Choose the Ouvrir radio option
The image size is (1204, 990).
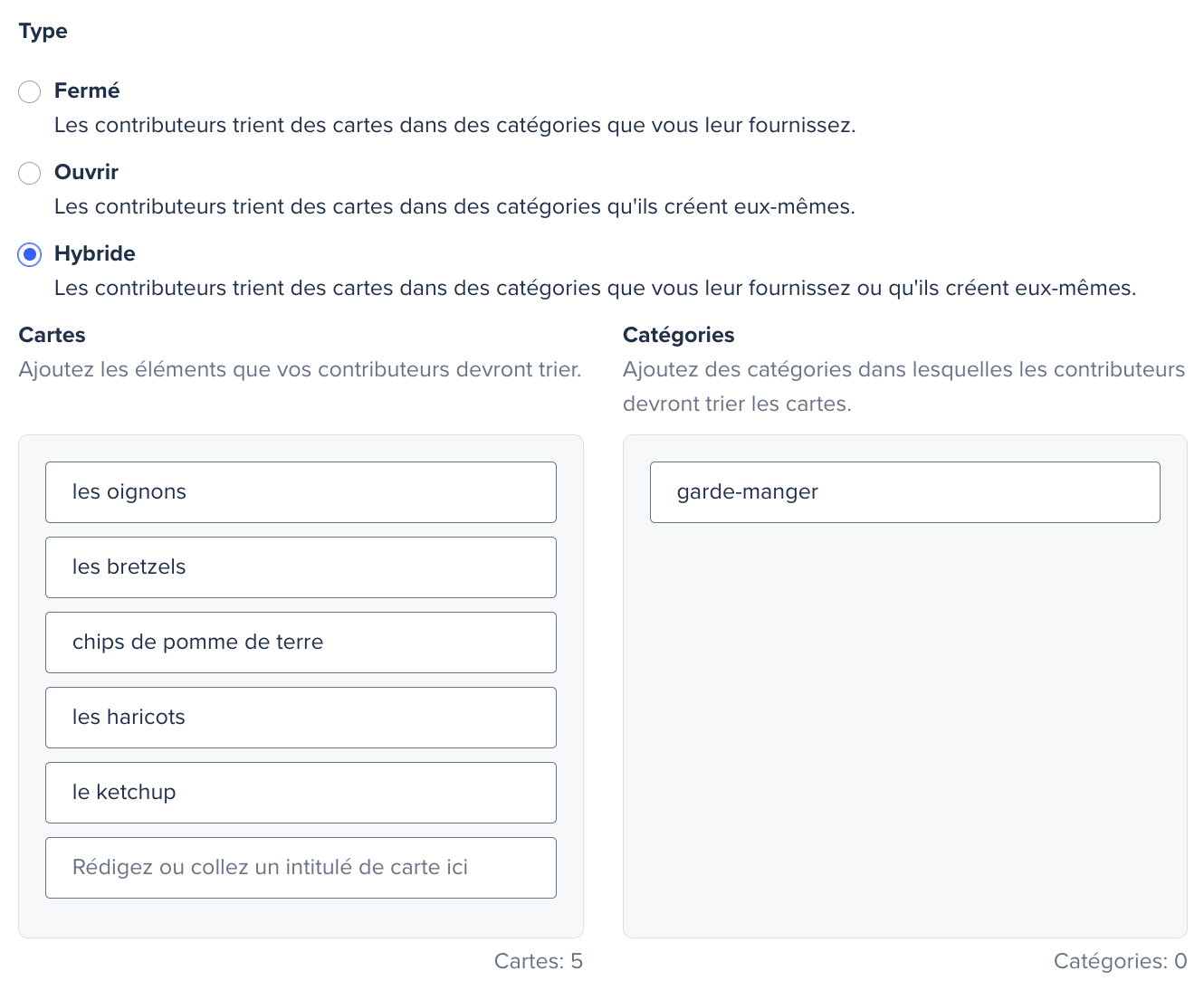(x=30, y=173)
